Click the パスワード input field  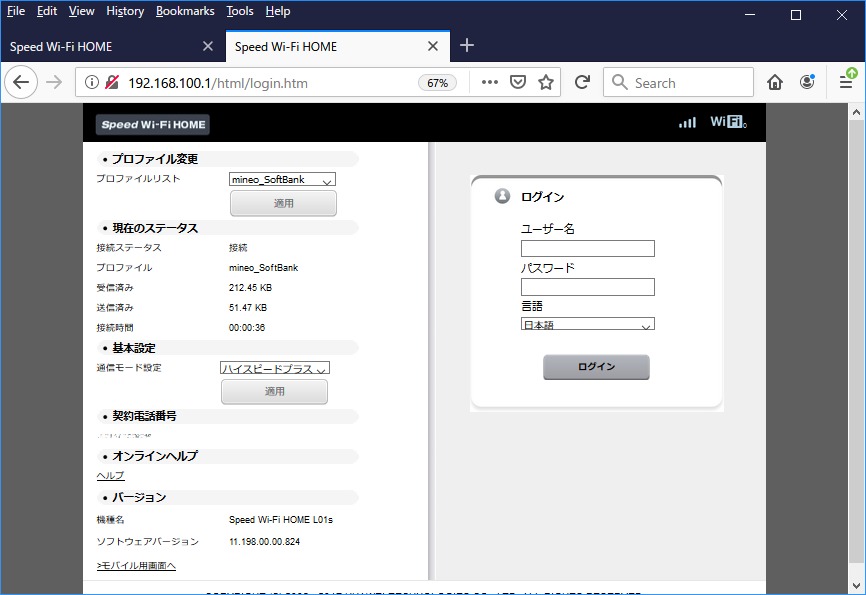[x=587, y=287]
